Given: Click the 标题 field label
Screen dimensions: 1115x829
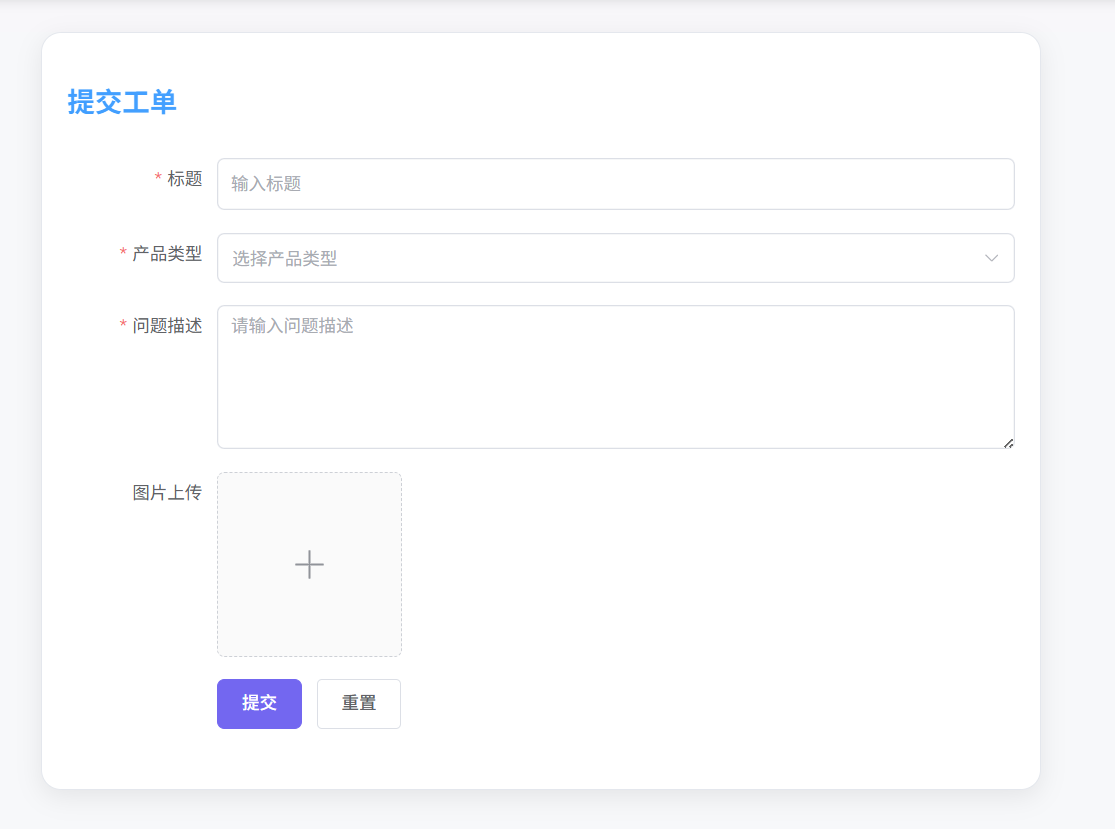Looking at the screenshot, I should click(184, 179).
